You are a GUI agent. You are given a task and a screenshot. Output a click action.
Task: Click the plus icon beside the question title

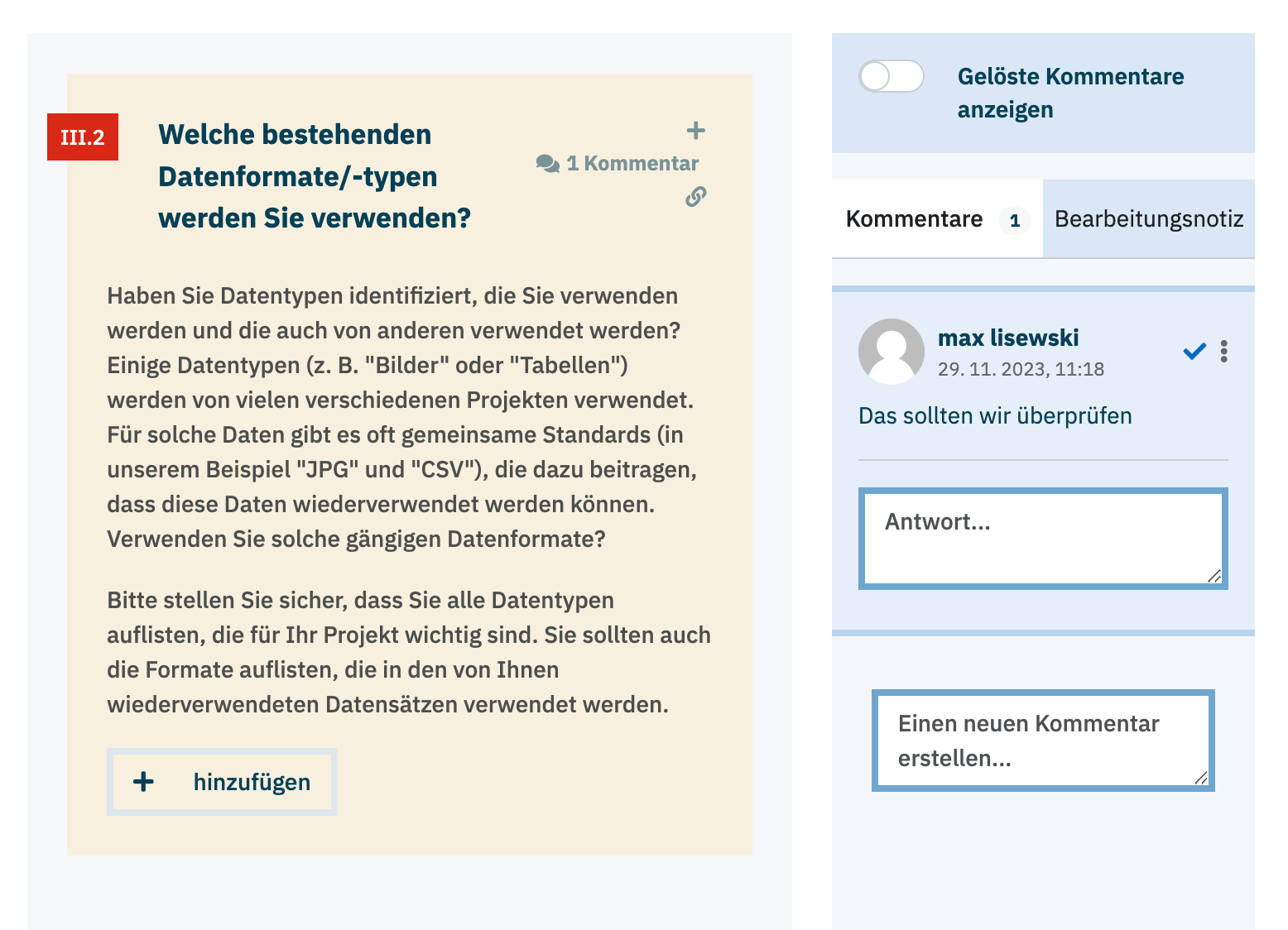click(695, 131)
